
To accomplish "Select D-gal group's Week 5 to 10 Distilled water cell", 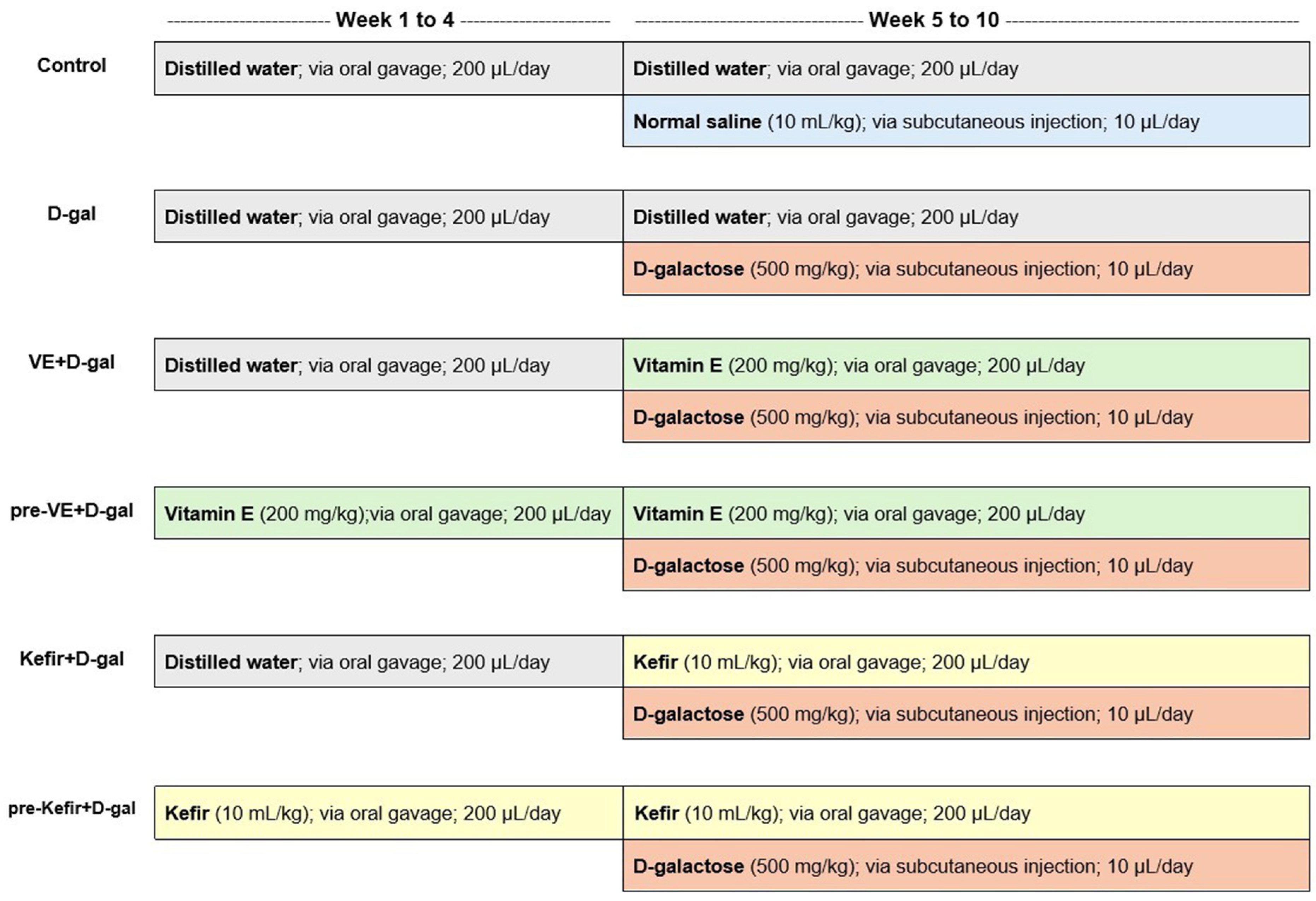I will (965, 216).
